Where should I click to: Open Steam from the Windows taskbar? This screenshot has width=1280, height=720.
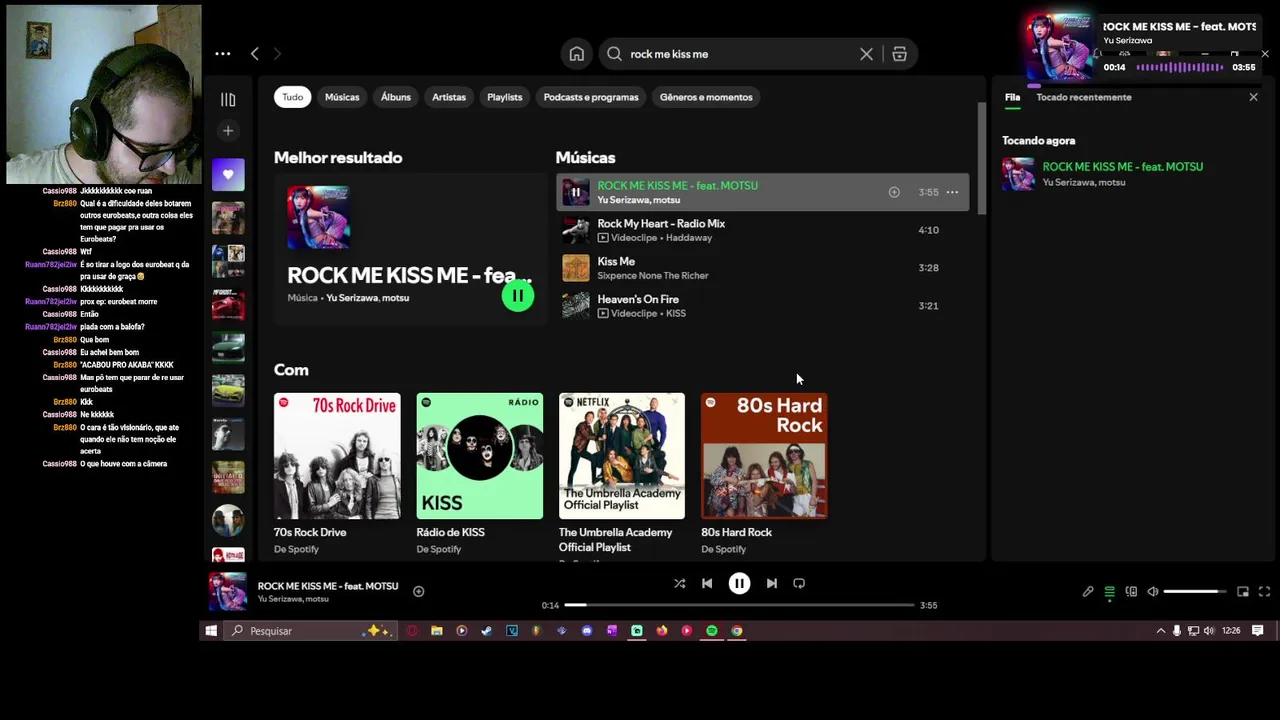coord(487,631)
